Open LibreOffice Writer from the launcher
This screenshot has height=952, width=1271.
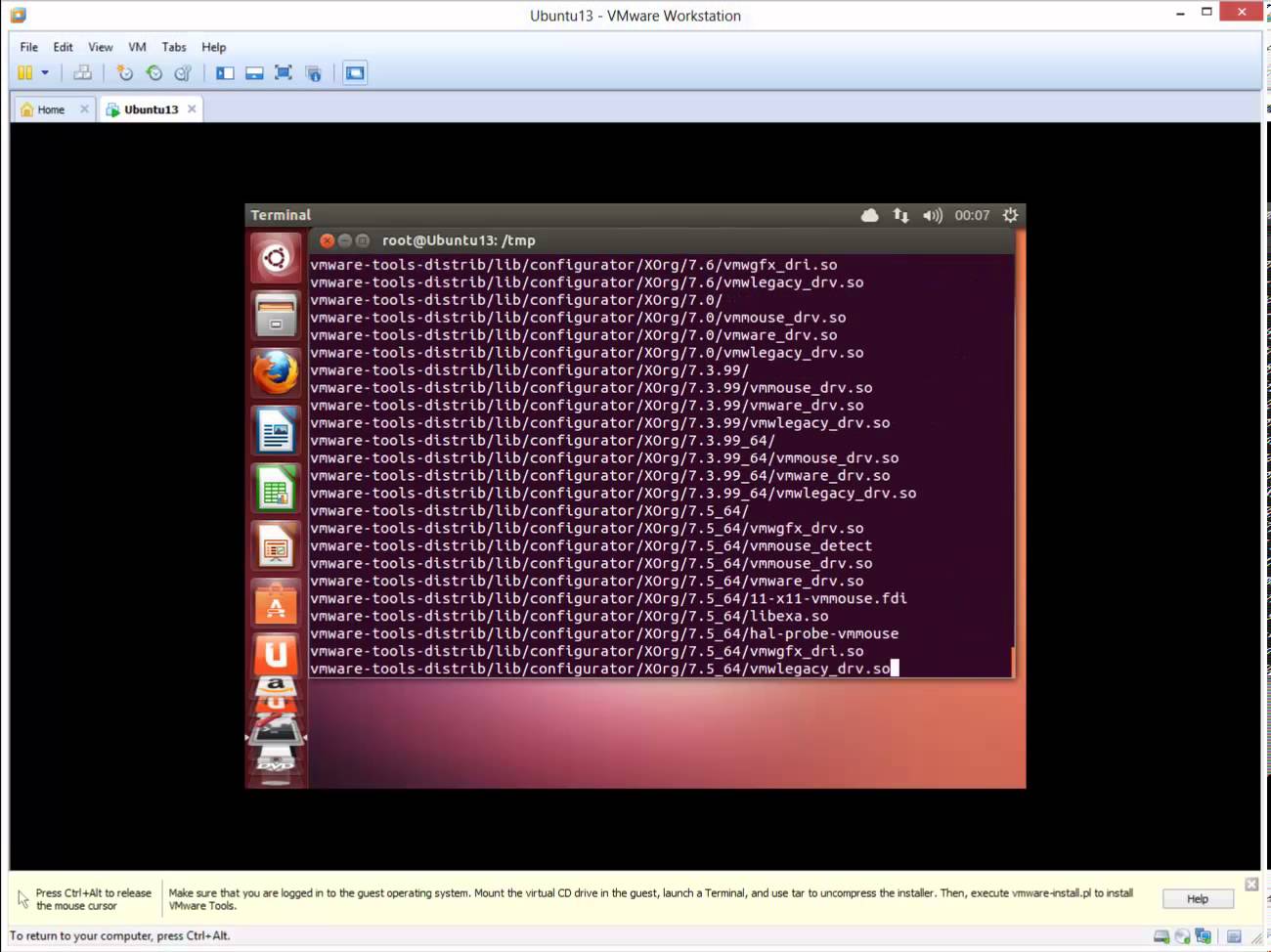[275, 430]
